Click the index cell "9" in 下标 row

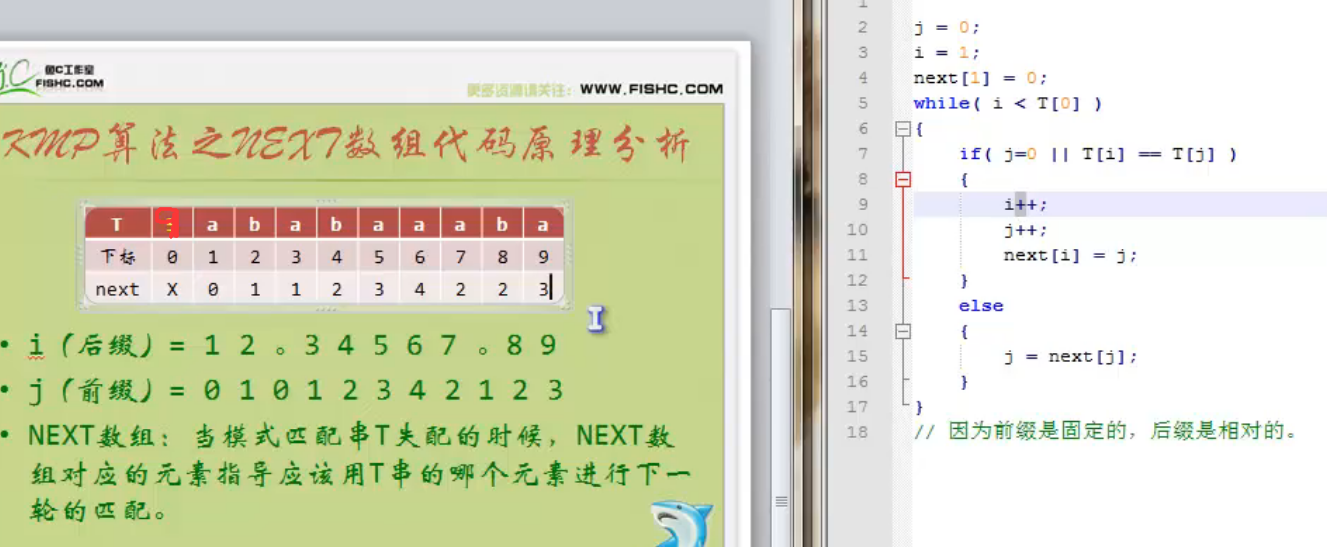(x=543, y=257)
